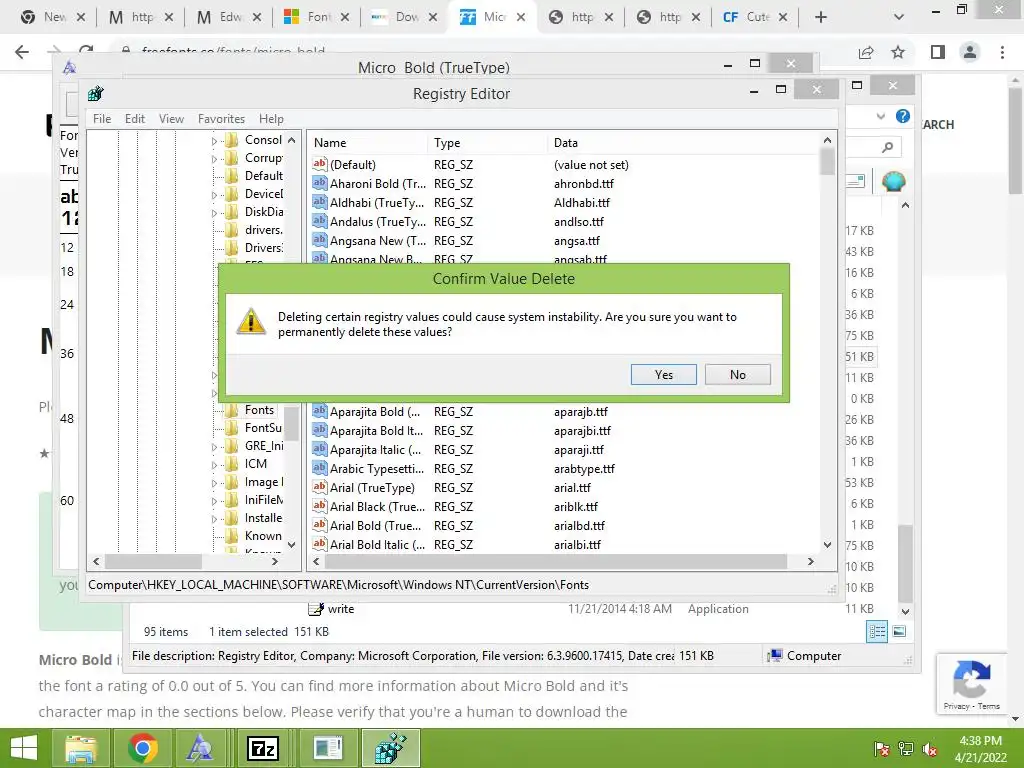Open a new Chrome tab
This screenshot has width=1024, height=768.
821,17
